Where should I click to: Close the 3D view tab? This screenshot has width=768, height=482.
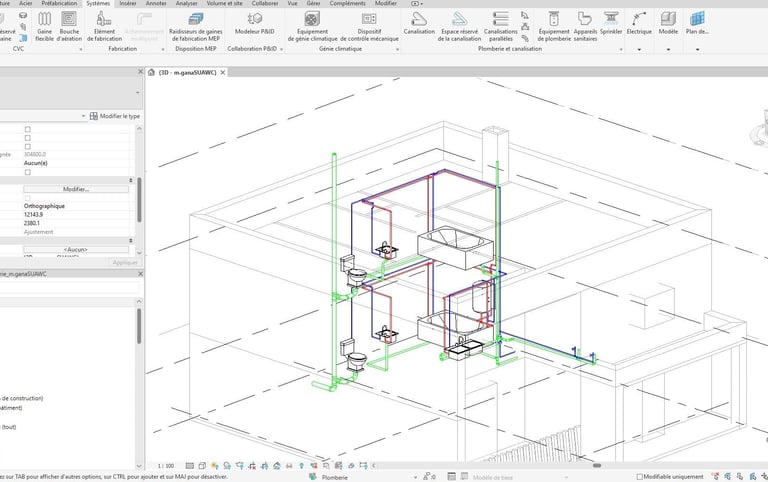pyautogui.click(x=223, y=72)
